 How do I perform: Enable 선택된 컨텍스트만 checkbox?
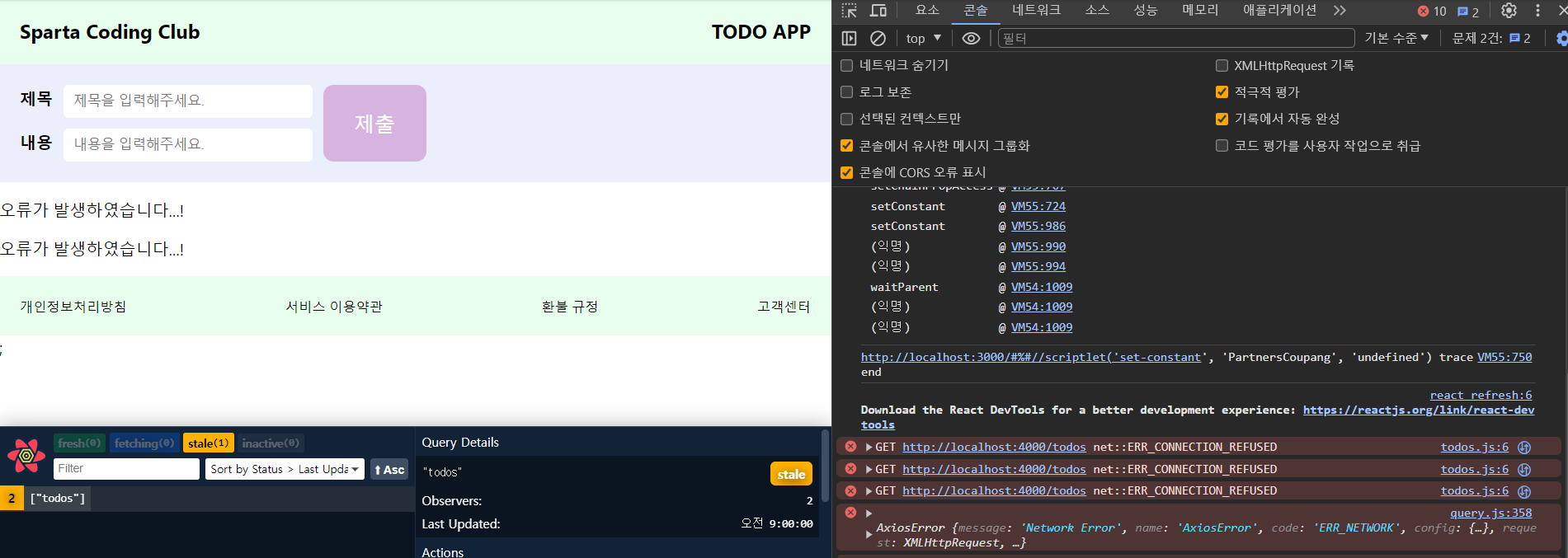(x=846, y=119)
